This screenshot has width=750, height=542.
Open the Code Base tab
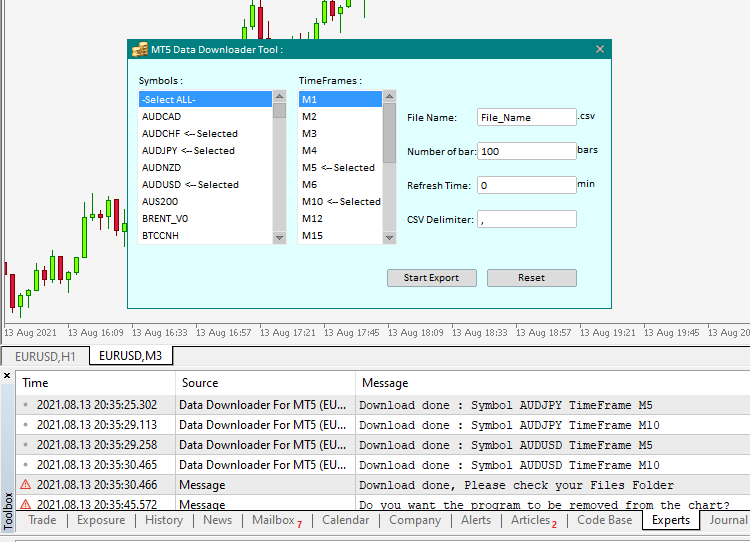[605, 520]
